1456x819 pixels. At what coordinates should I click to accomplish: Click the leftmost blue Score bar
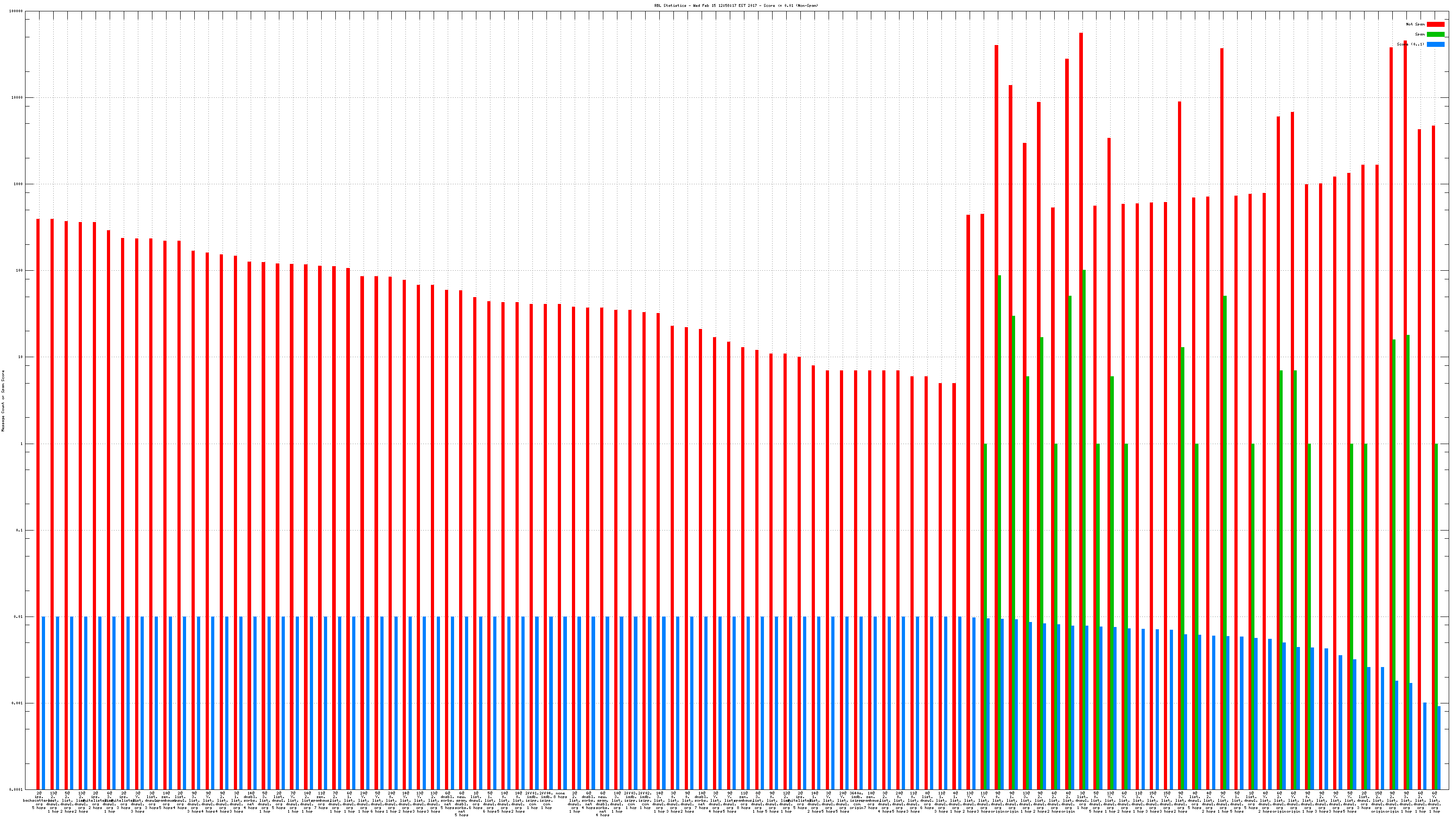tap(44, 703)
